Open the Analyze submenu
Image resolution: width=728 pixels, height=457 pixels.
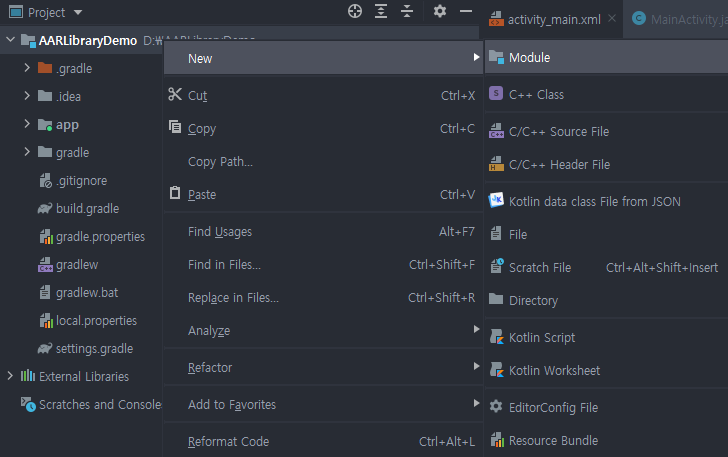pyautogui.click(x=324, y=330)
